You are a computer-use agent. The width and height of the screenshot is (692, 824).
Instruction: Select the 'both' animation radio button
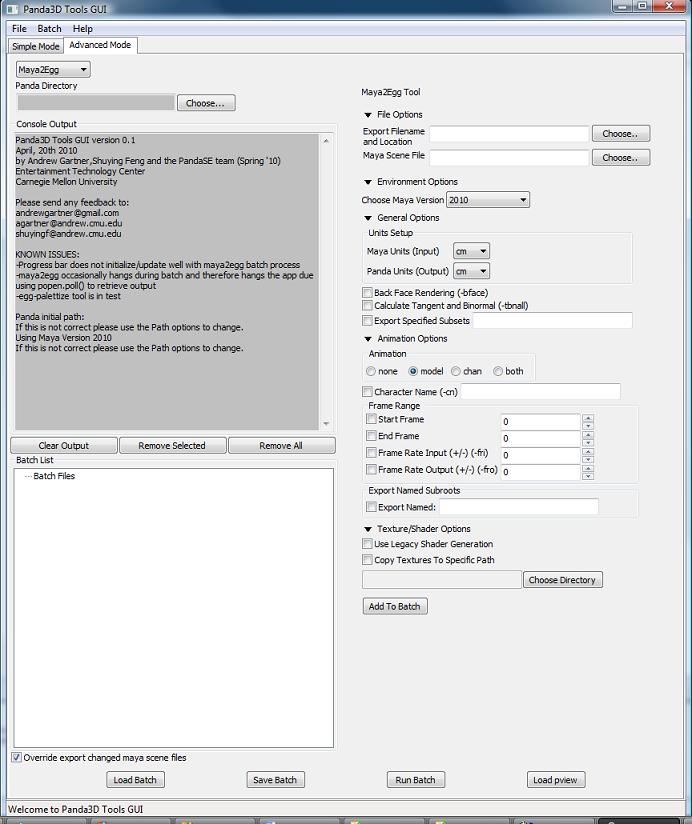[x=498, y=371]
